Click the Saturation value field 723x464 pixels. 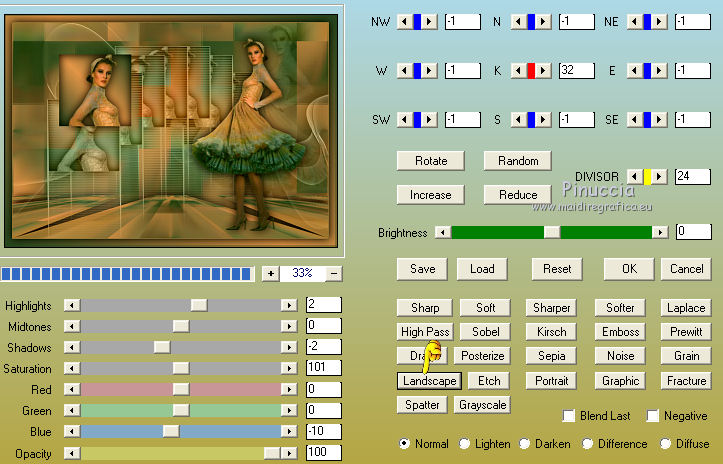[324, 368]
